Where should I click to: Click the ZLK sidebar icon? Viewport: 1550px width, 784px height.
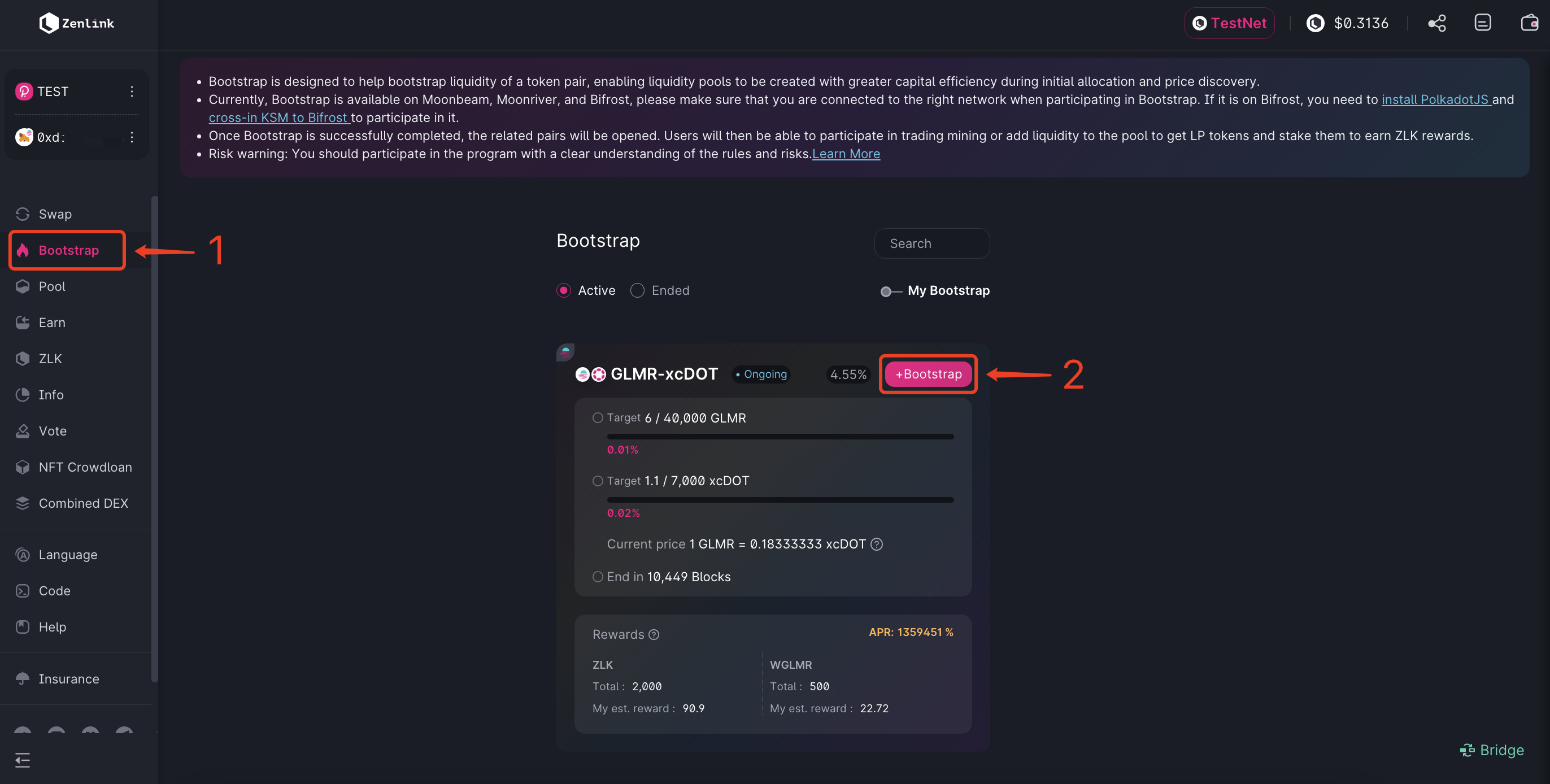pos(23,358)
